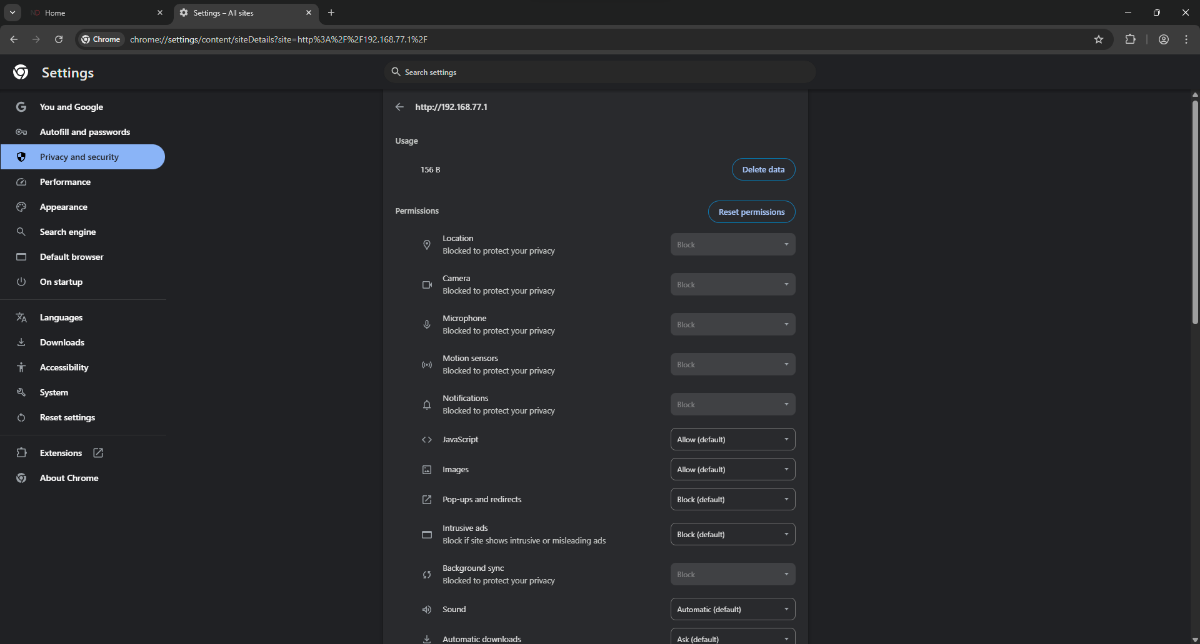
Task: Open the JavaScript permission dropdown
Action: tap(733, 440)
